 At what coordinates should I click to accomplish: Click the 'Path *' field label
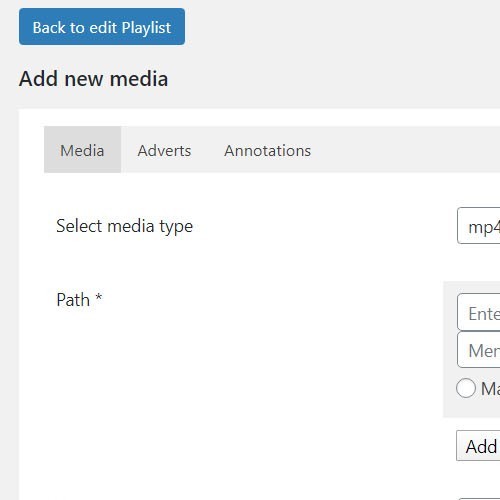(x=79, y=300)
